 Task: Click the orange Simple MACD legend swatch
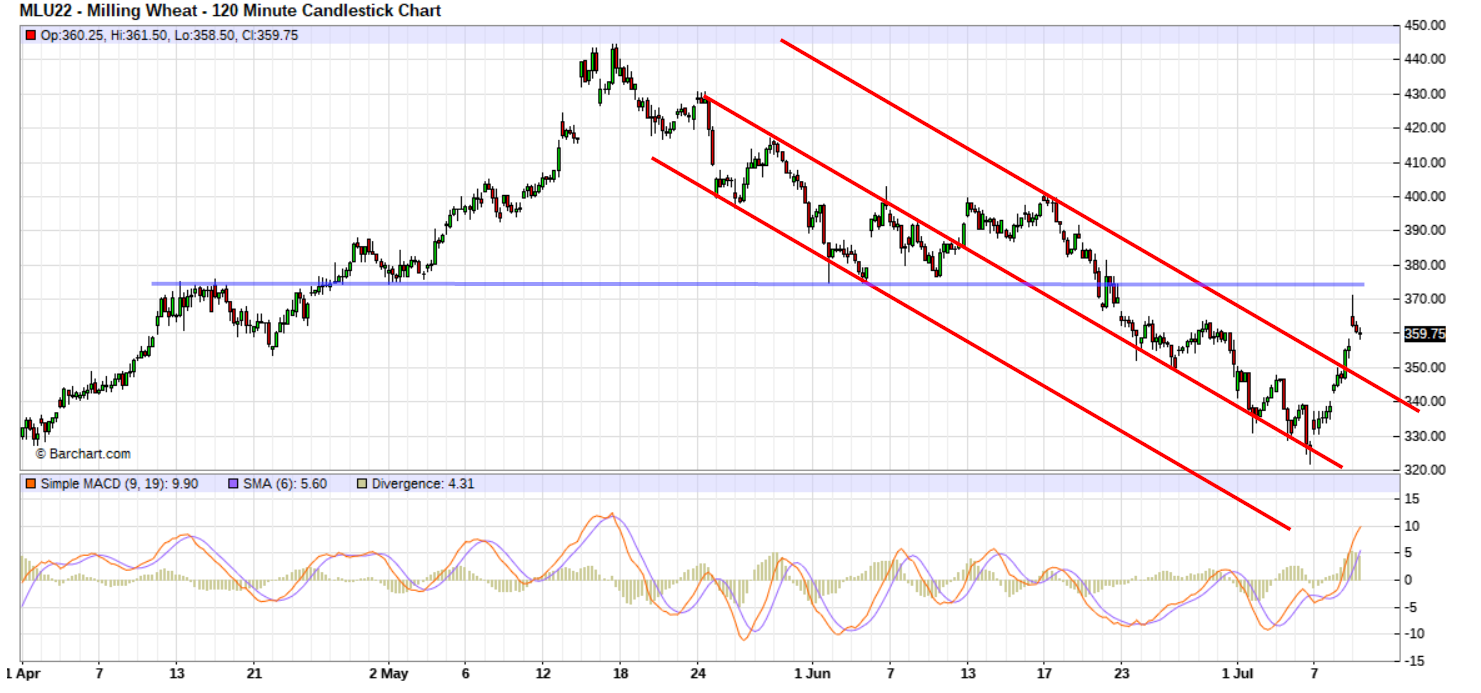[x=30, y=484]
